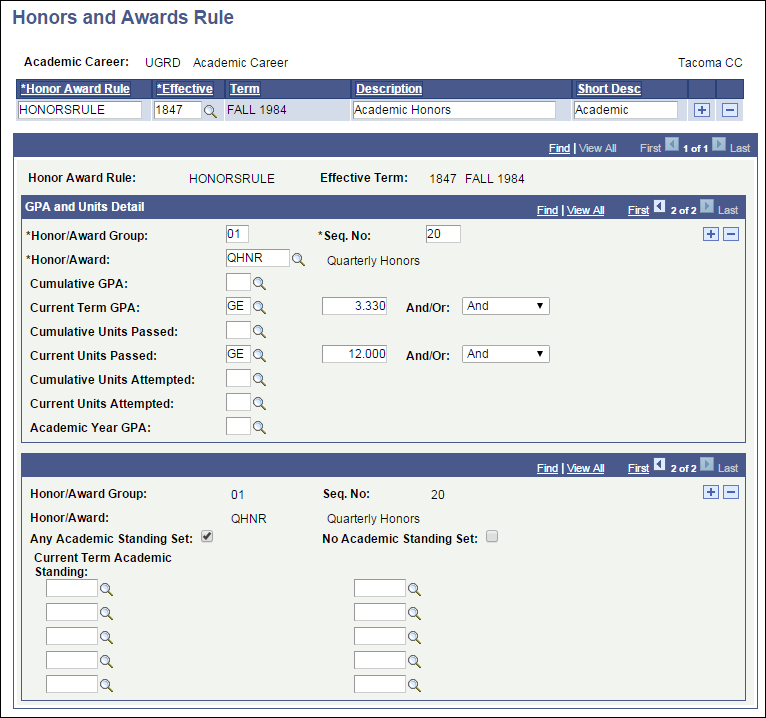
Task: Sort by Honor Award Rule column header
Action: click(x=75, y=89)
